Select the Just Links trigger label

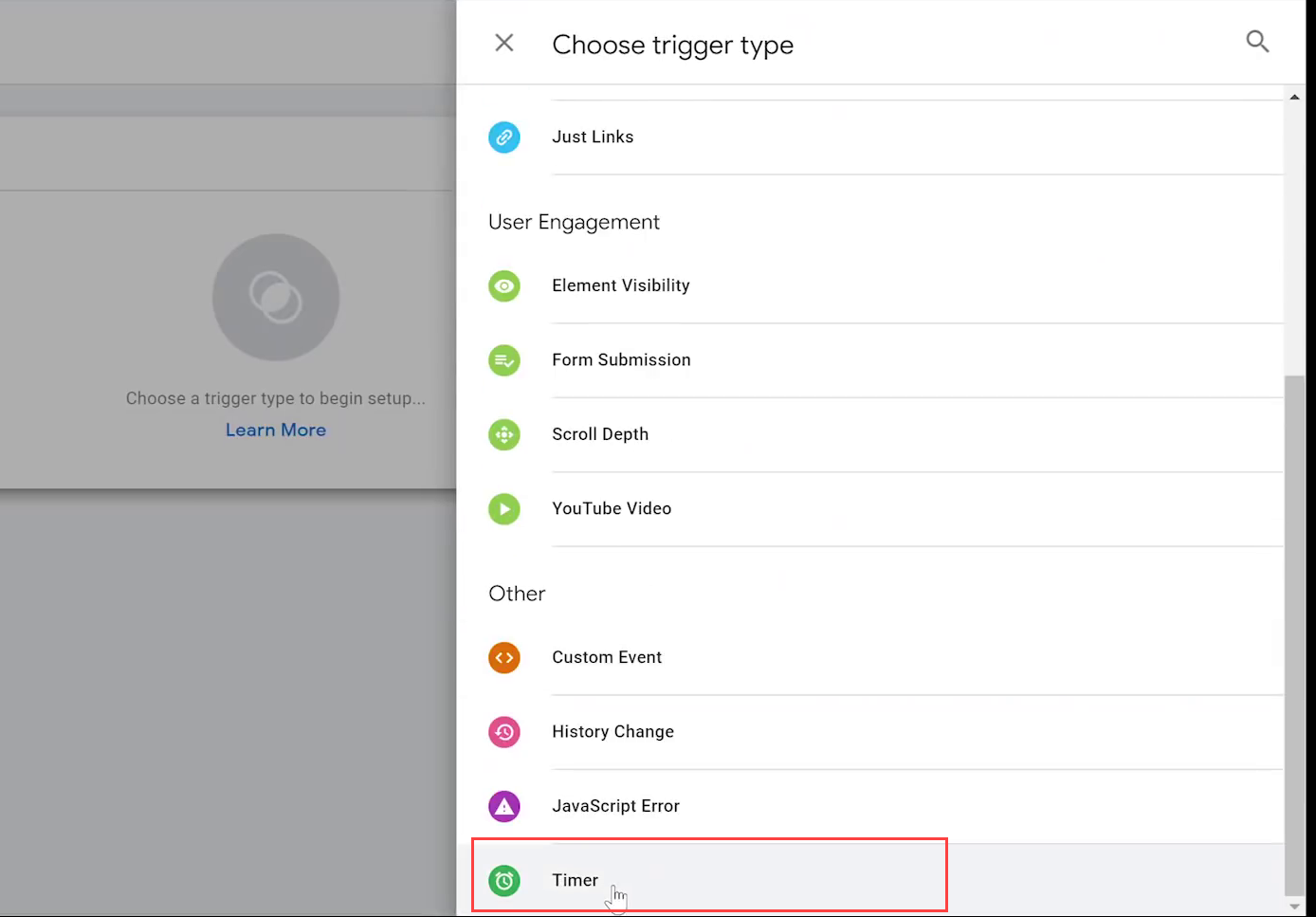point(593,137)
